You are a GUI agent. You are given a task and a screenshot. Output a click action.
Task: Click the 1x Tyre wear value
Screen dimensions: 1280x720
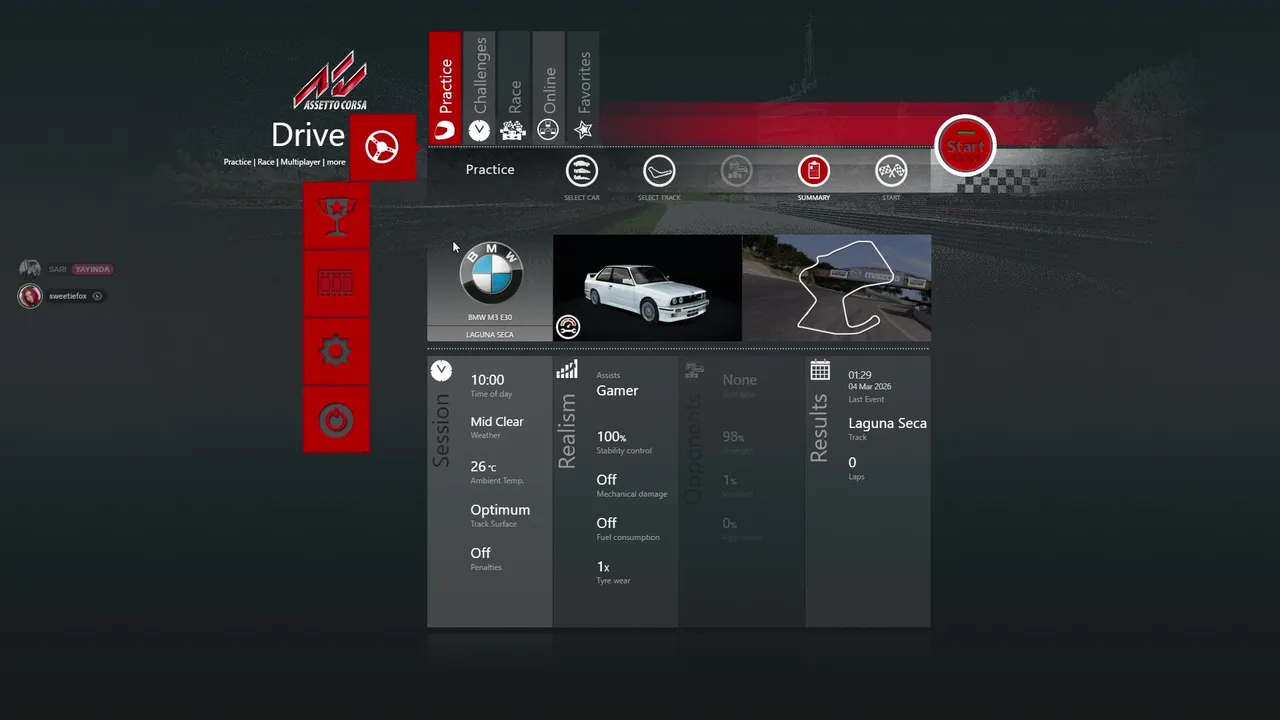point(603,567)
